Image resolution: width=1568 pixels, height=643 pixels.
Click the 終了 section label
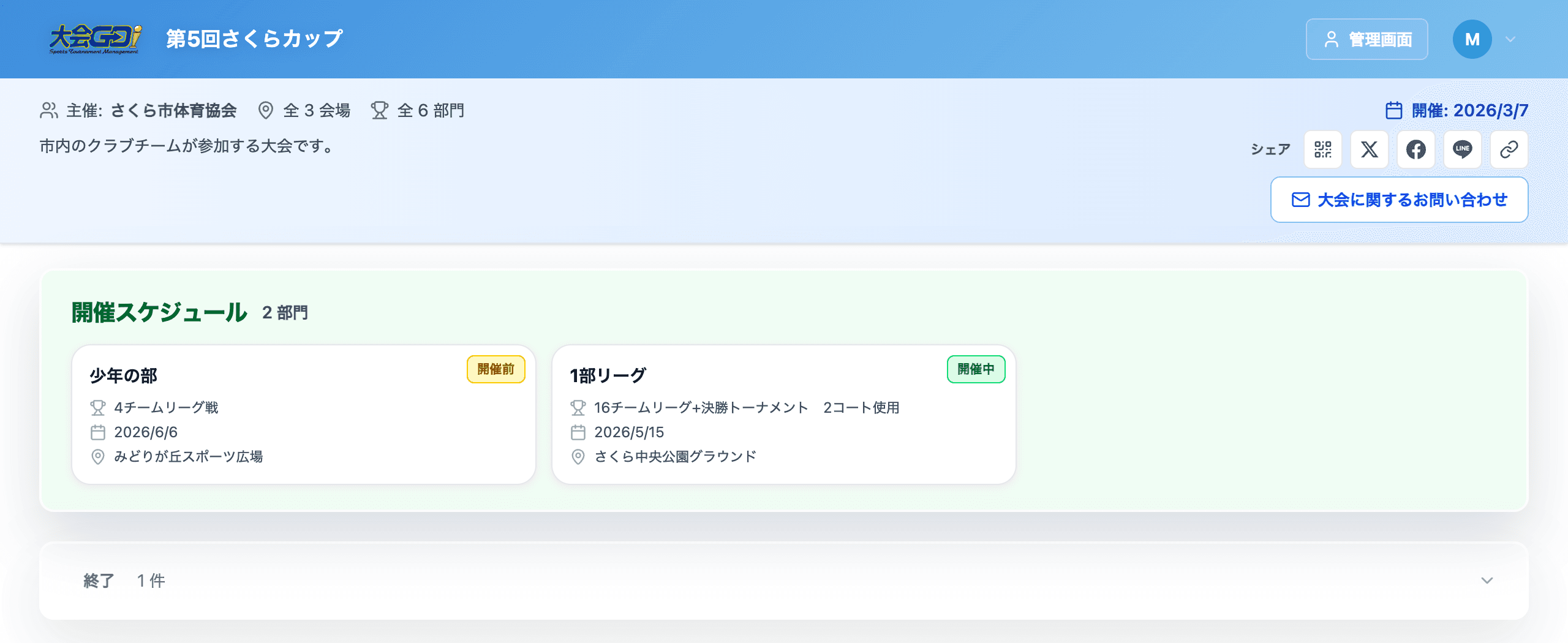(x=99, y=581)
